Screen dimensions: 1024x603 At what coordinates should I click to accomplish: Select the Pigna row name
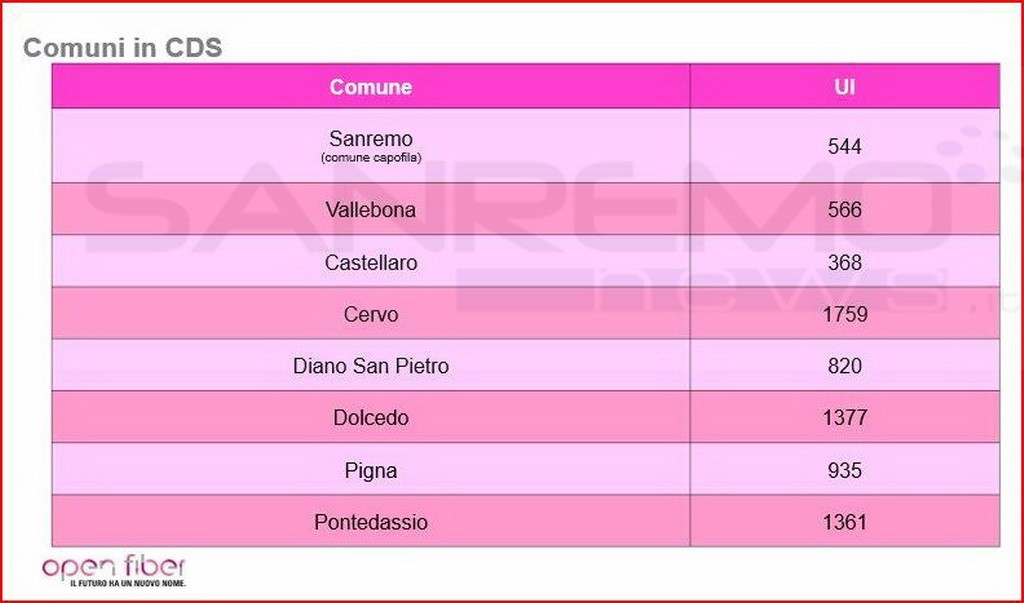pos(371,470)
